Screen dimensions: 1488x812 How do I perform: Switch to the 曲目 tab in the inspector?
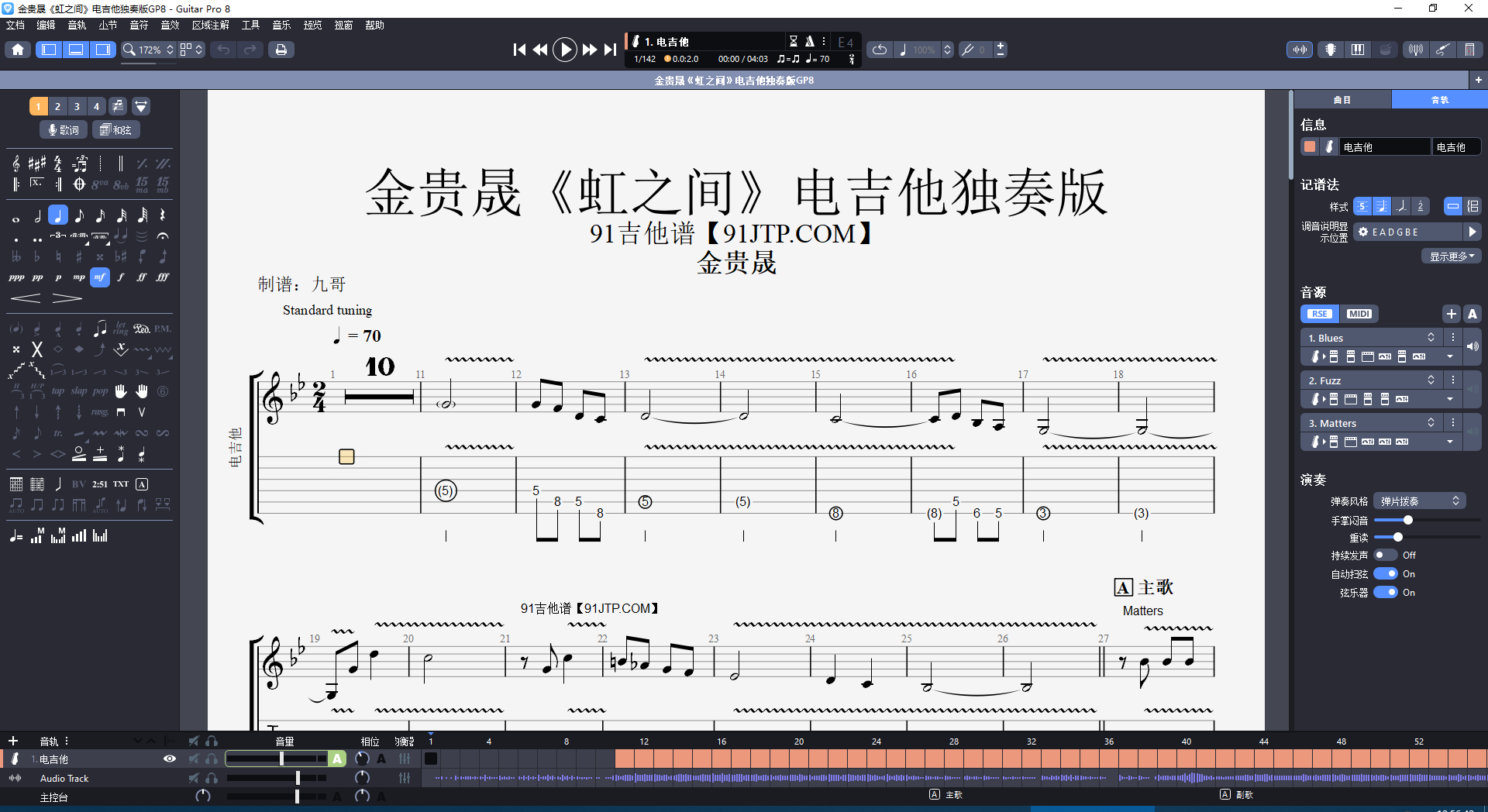tap(1342, 99)
